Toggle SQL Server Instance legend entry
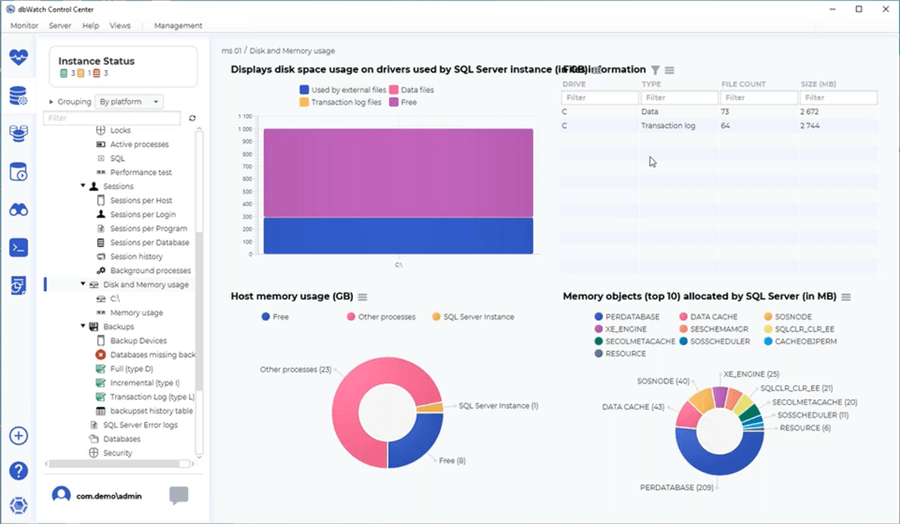The image size is (900, 524). click(473, 317)
